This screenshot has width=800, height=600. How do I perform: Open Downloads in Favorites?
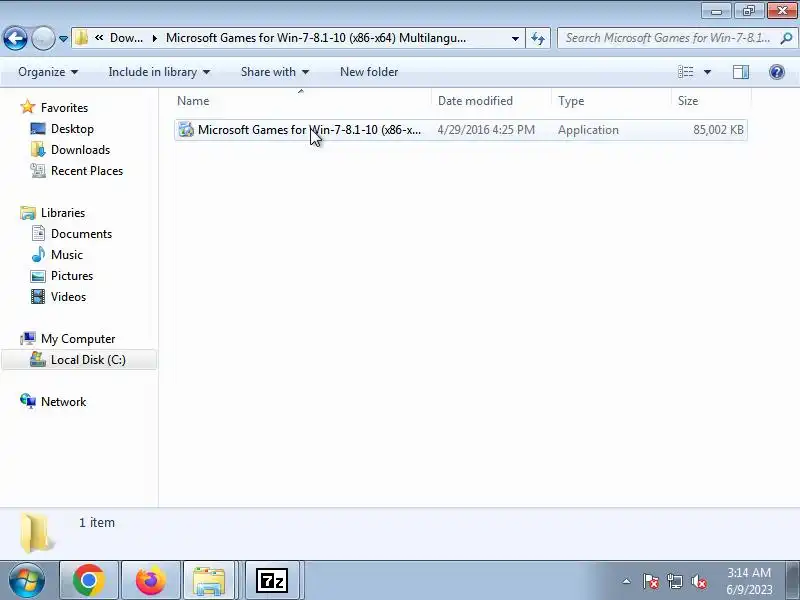(x=80, y=149)
